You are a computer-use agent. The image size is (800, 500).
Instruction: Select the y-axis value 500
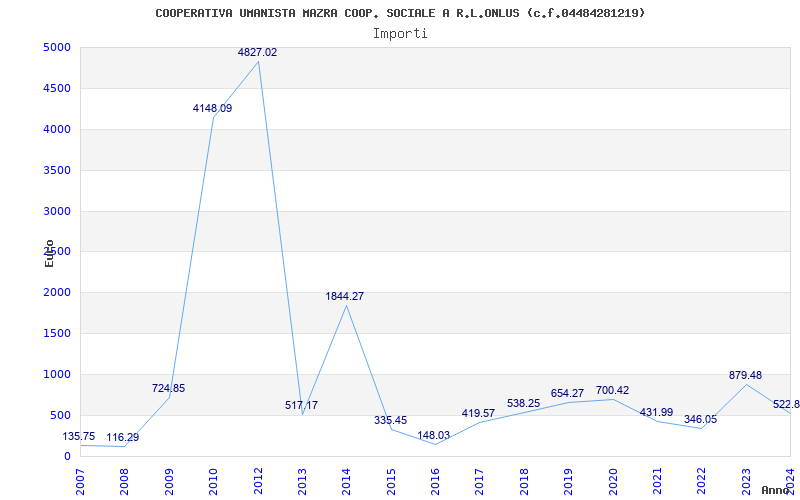[x=61, y=415]
